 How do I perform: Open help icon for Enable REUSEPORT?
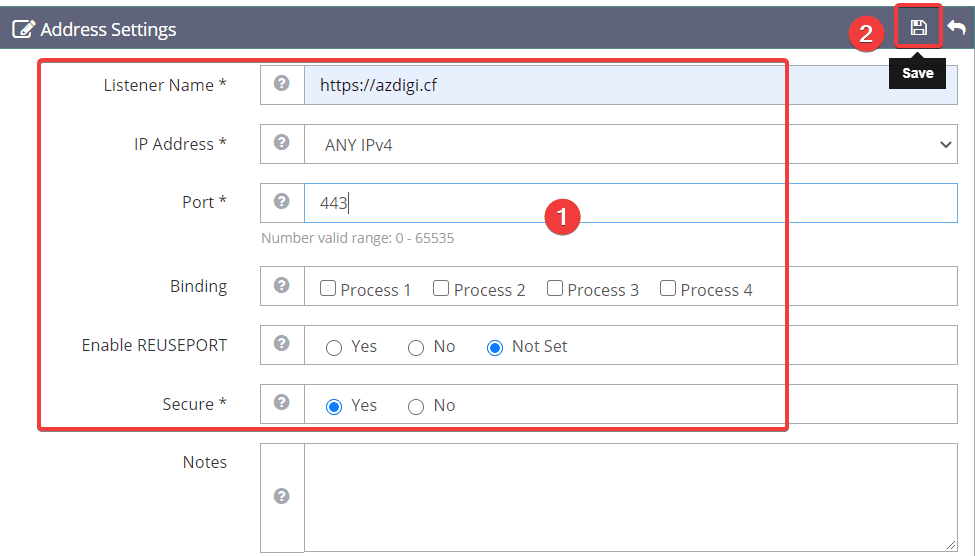pos(282,343)
